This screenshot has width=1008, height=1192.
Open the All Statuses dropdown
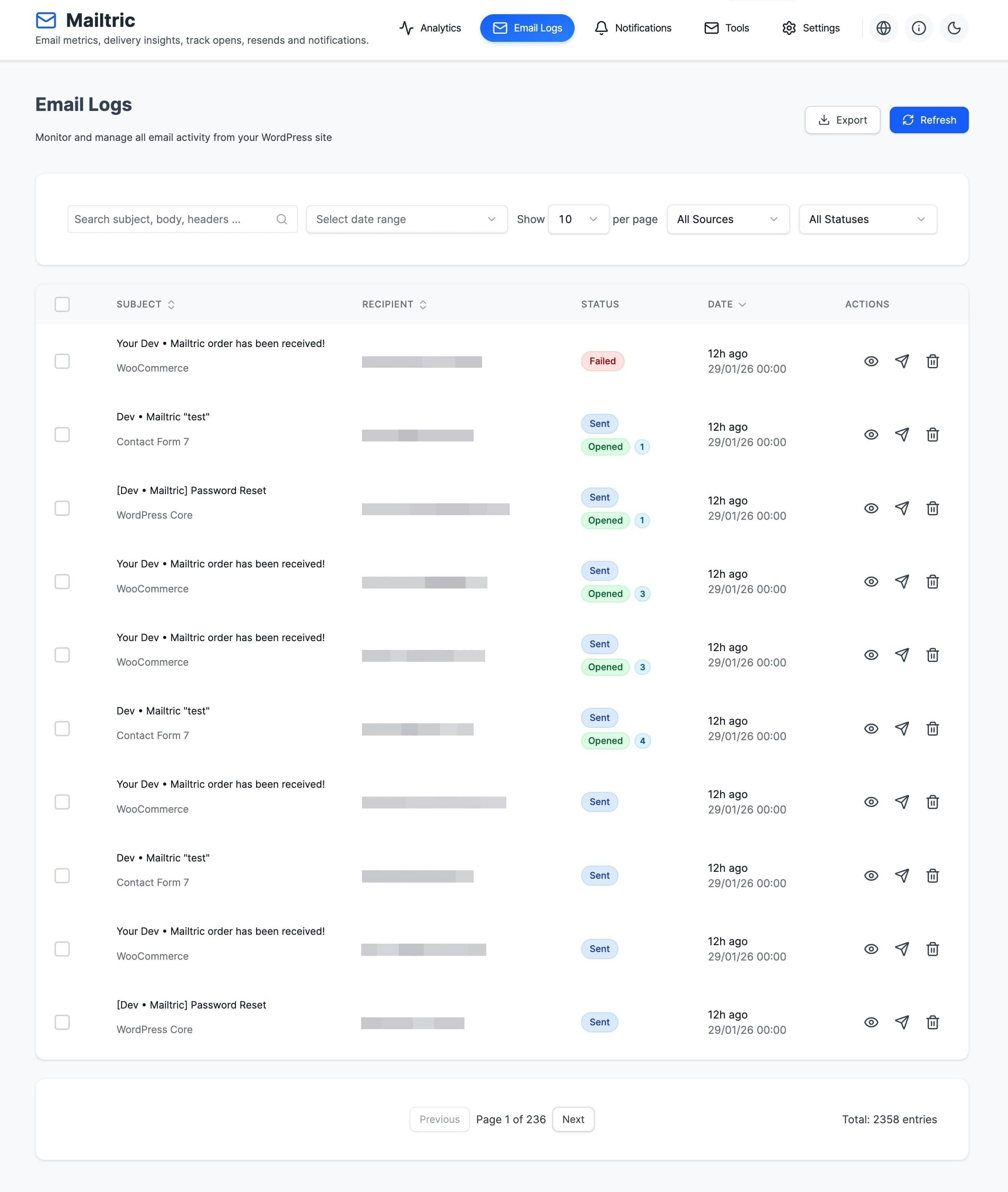coord(867,220)
